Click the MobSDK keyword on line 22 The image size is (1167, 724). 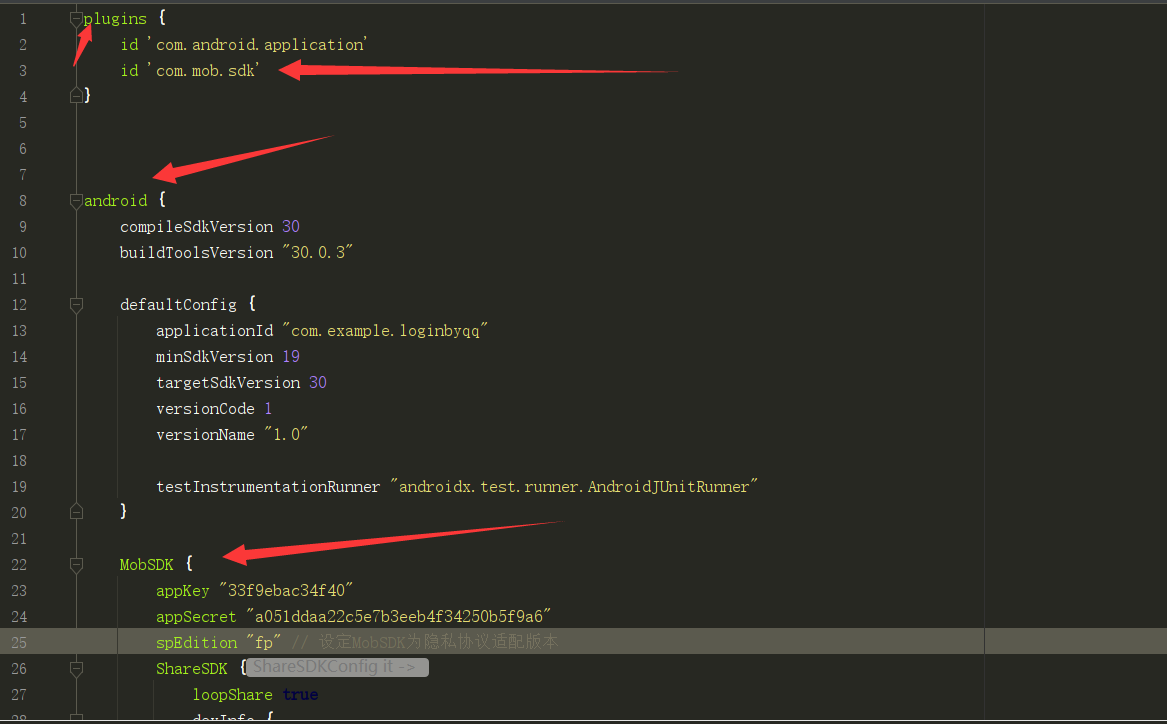tap(147, 565)
